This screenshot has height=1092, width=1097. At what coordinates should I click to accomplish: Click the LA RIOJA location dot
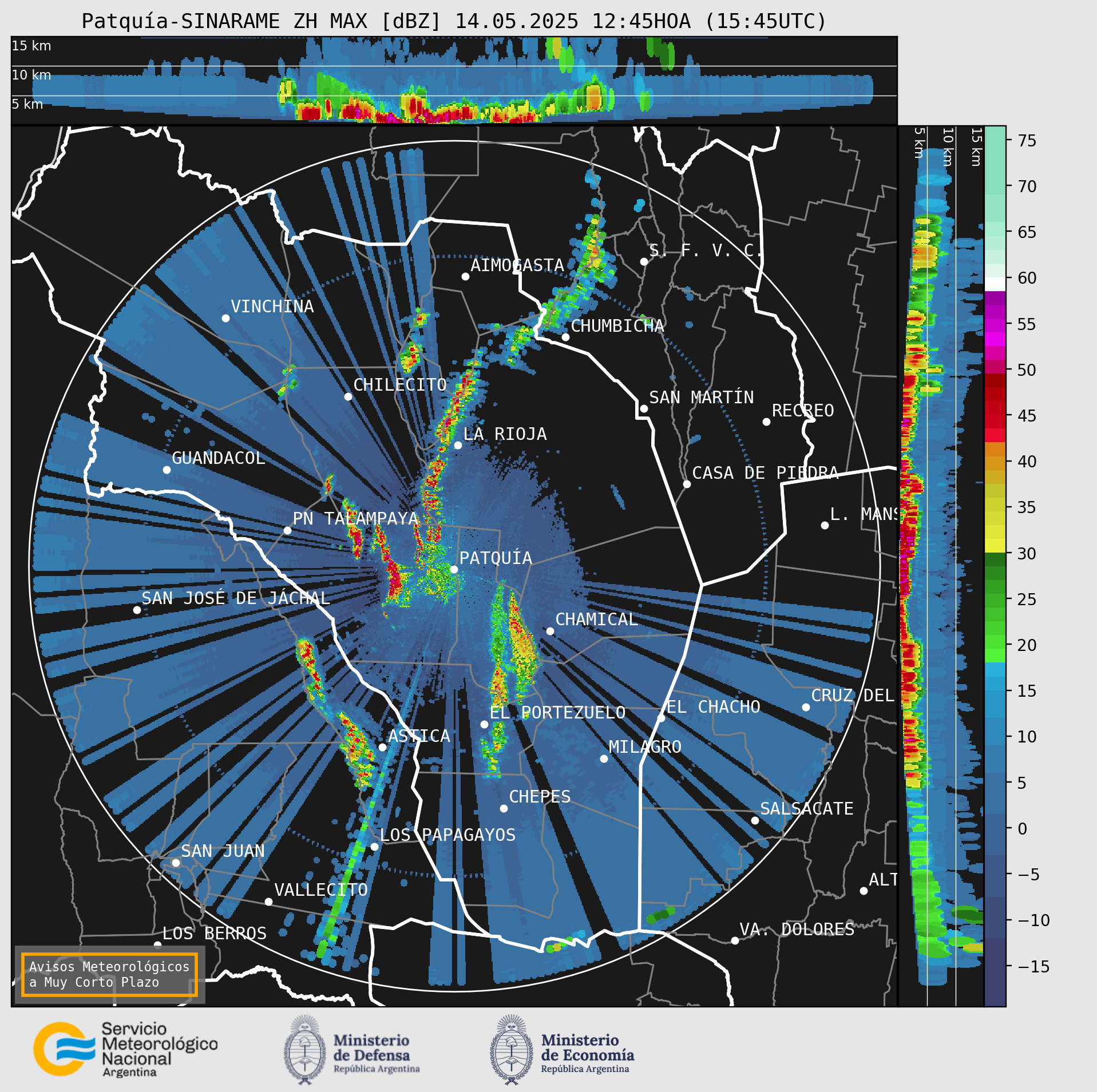tap(458, 445)
